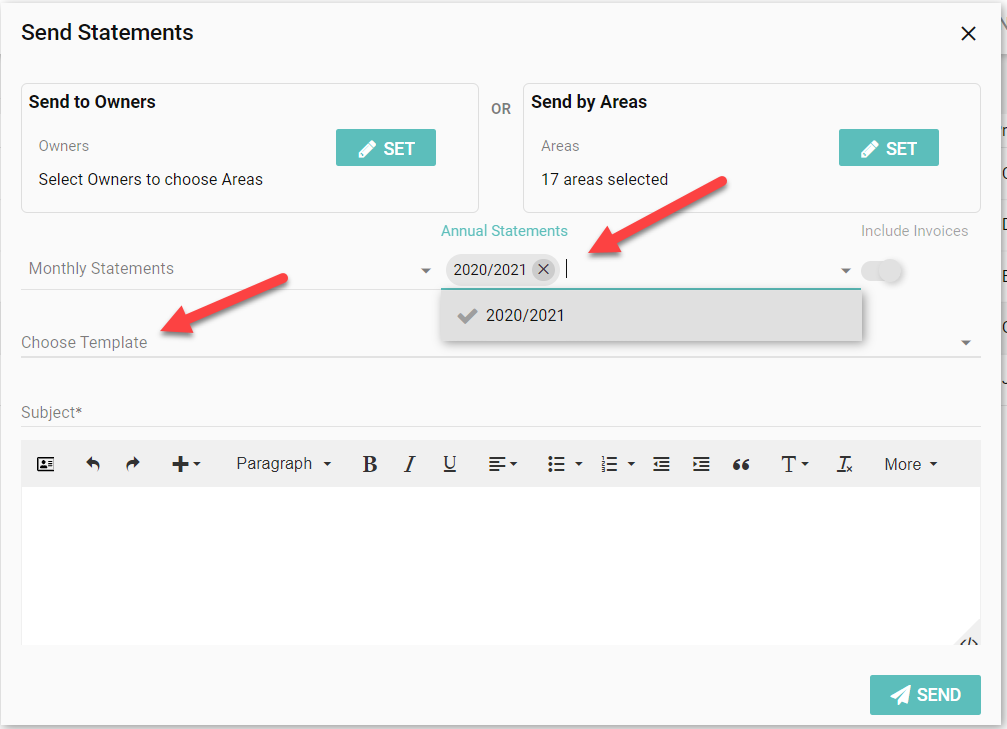The image size is (1007, 729).
Task: Open the Paragraph style dropdown
Action: 283,464
